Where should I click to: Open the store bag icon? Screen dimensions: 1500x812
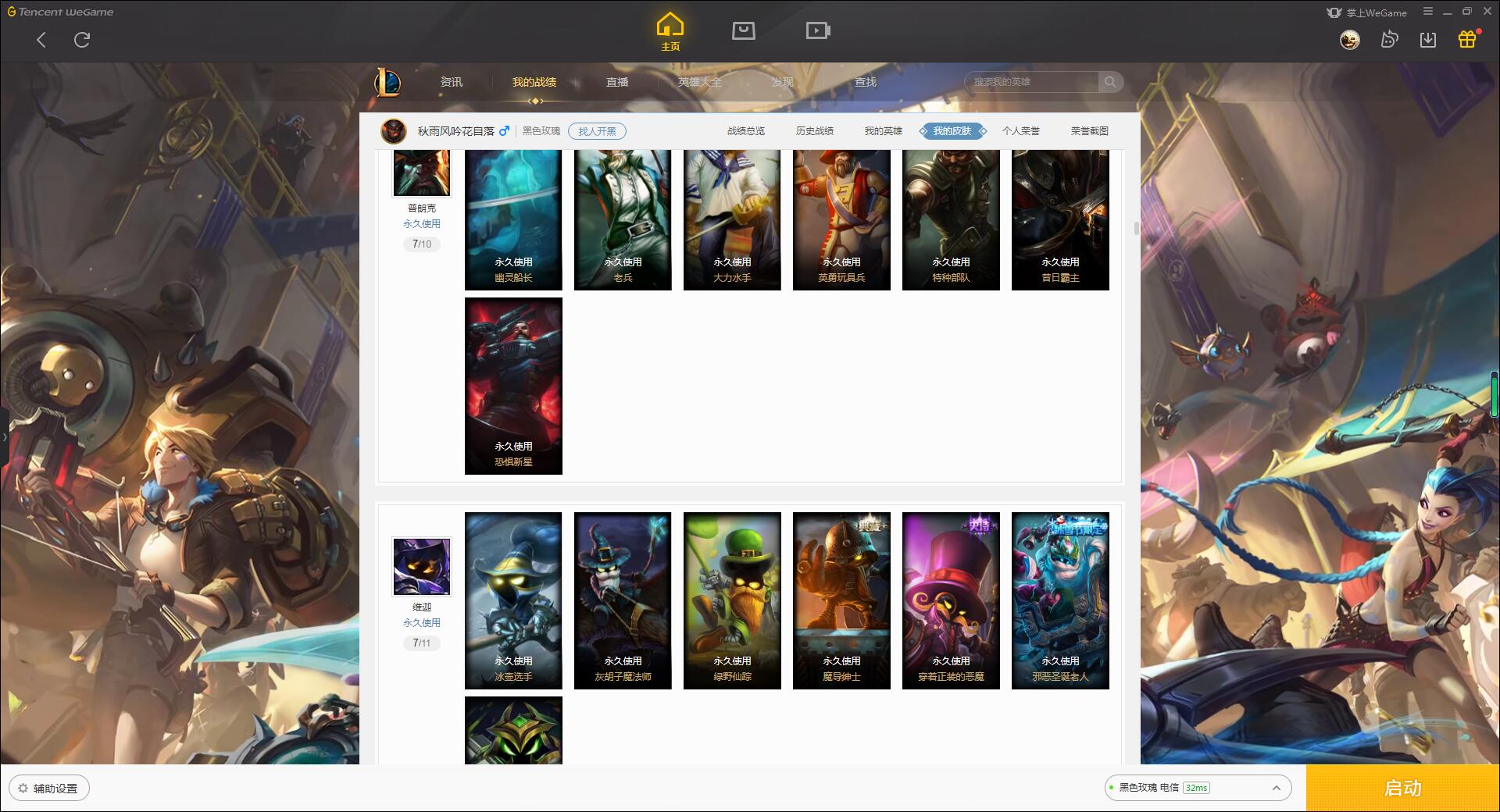click(x=743, y=31)
